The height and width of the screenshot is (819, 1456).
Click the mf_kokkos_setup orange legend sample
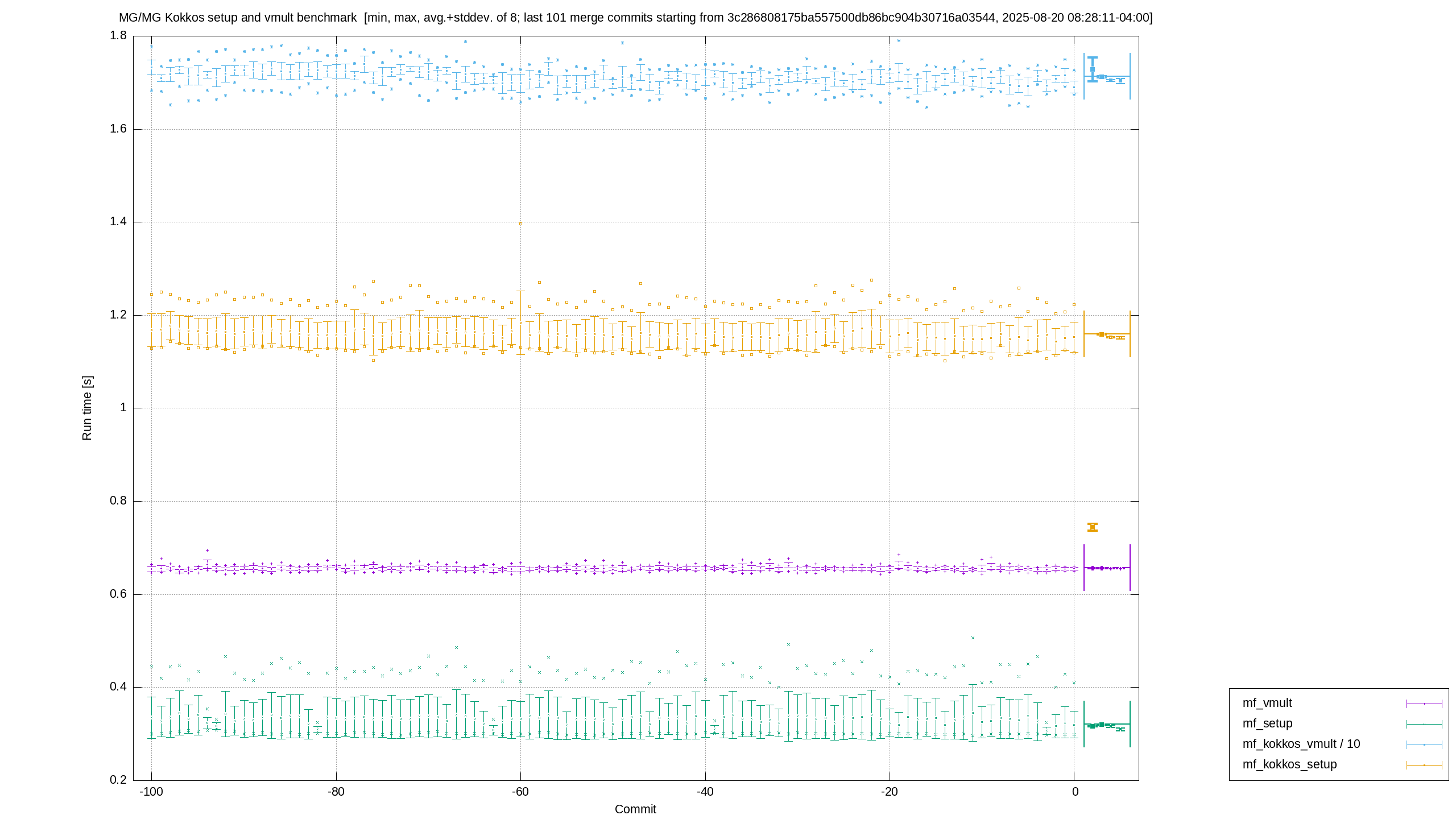1424,765
